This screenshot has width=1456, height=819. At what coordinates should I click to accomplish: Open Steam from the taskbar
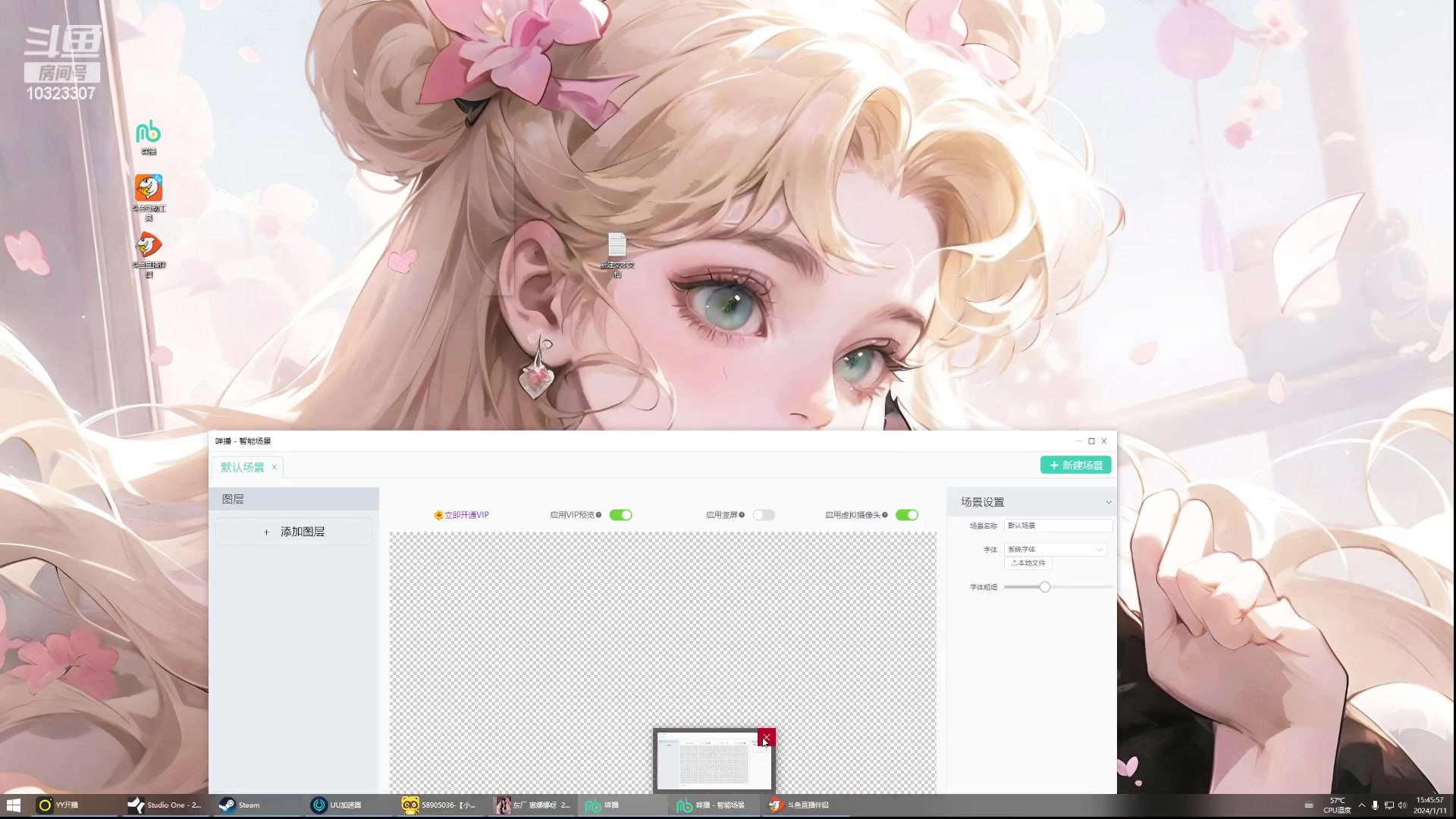(256, 805)
